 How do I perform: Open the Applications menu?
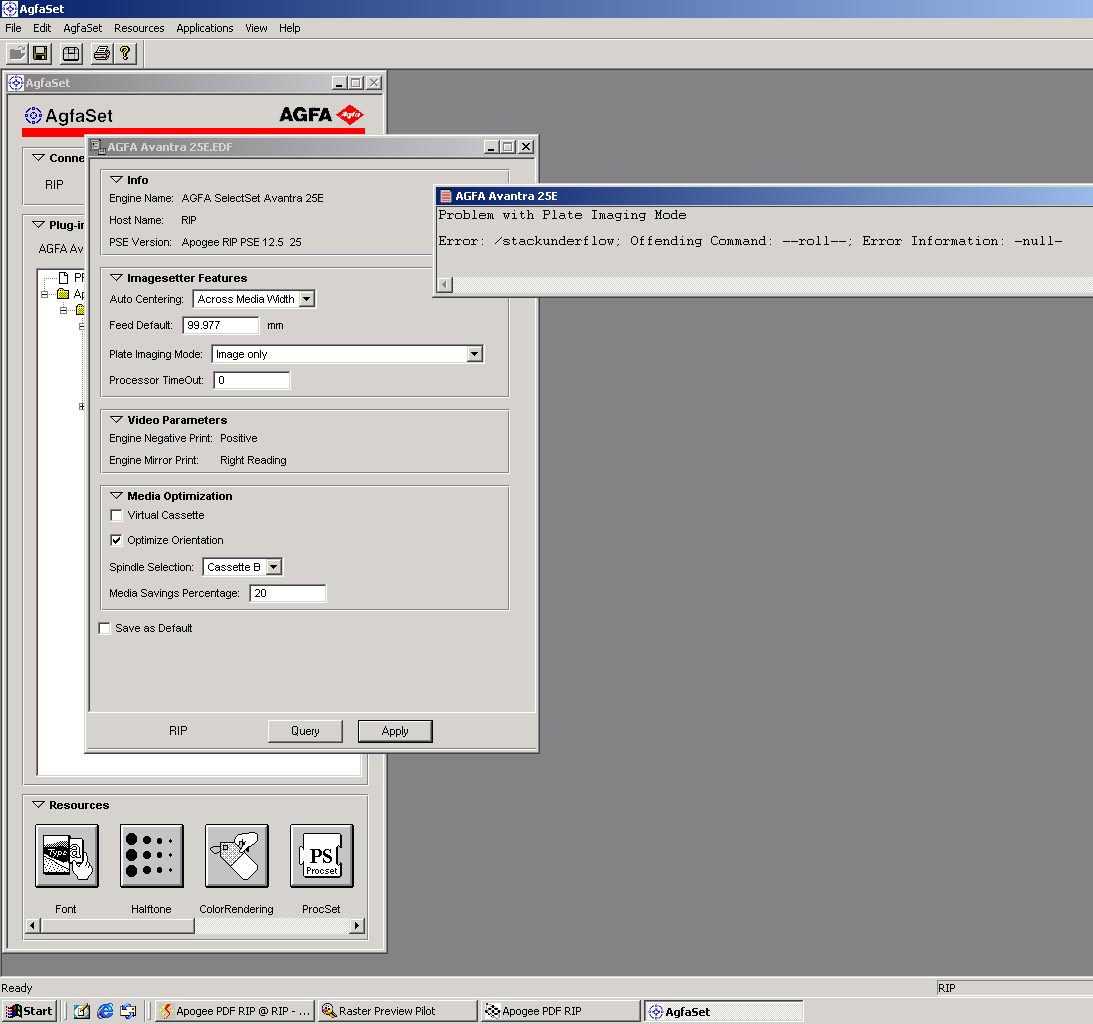coord(204,28)
